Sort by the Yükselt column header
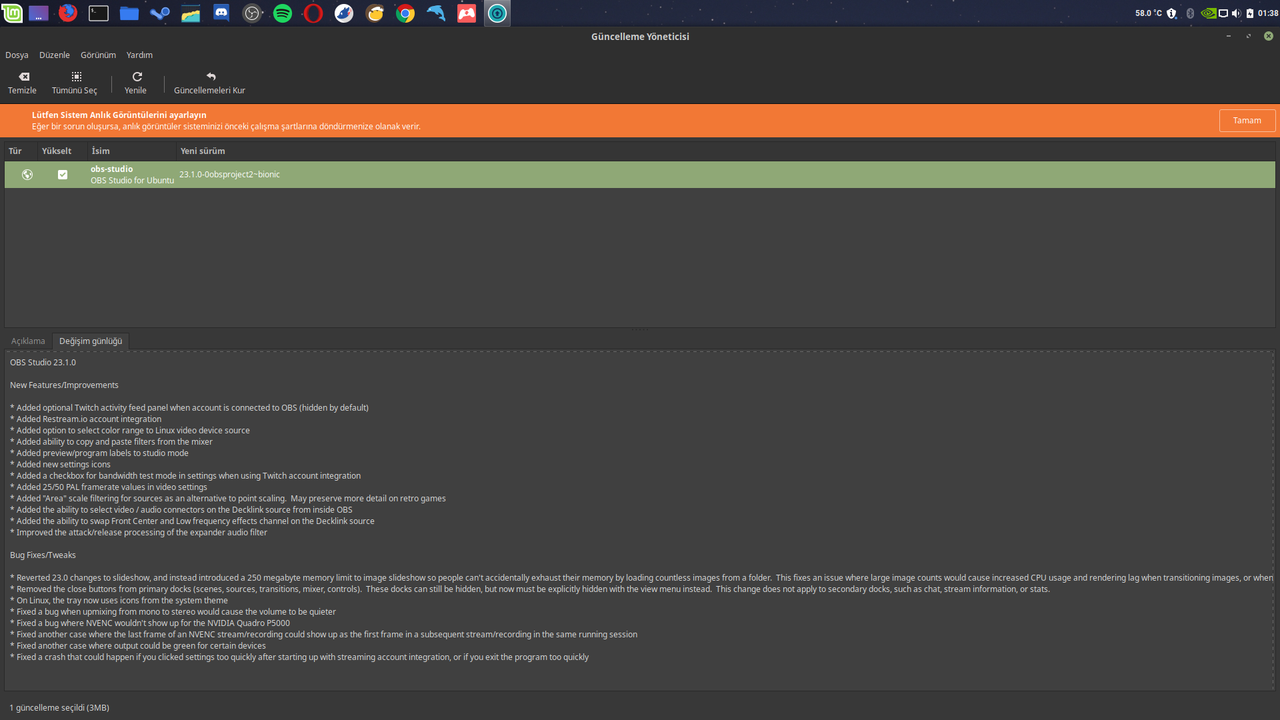Viewport: 1280px width, 720px height. pyautogui.click(x=57, y=151)
